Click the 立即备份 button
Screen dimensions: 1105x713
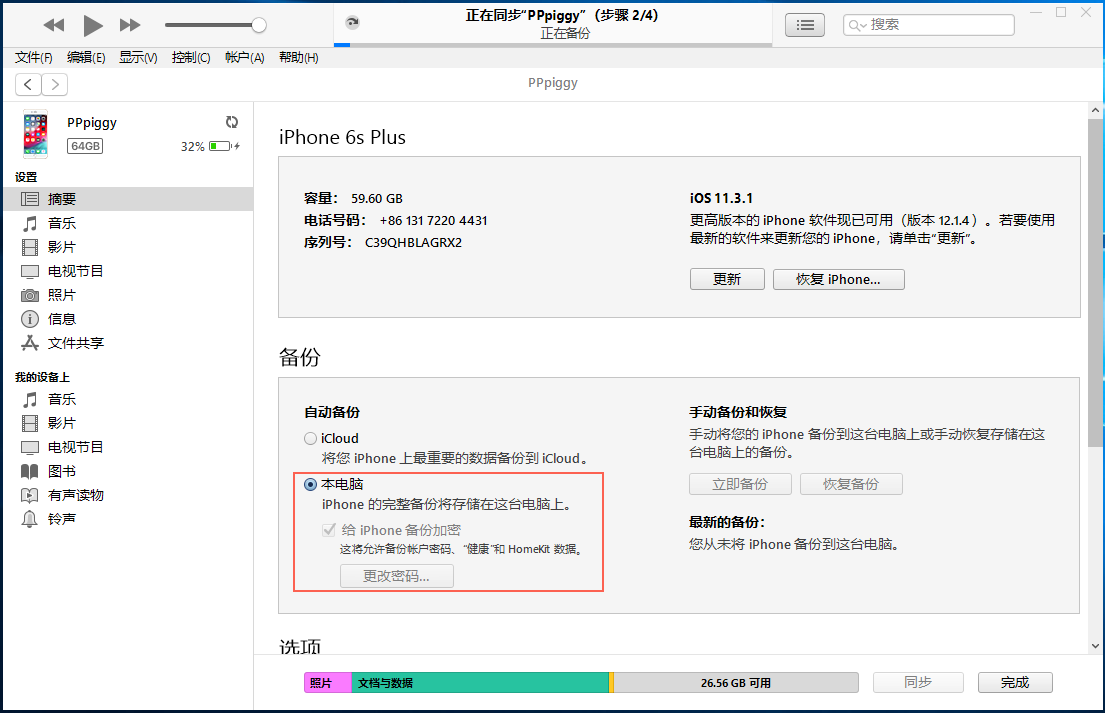click(x=740, y=484)
